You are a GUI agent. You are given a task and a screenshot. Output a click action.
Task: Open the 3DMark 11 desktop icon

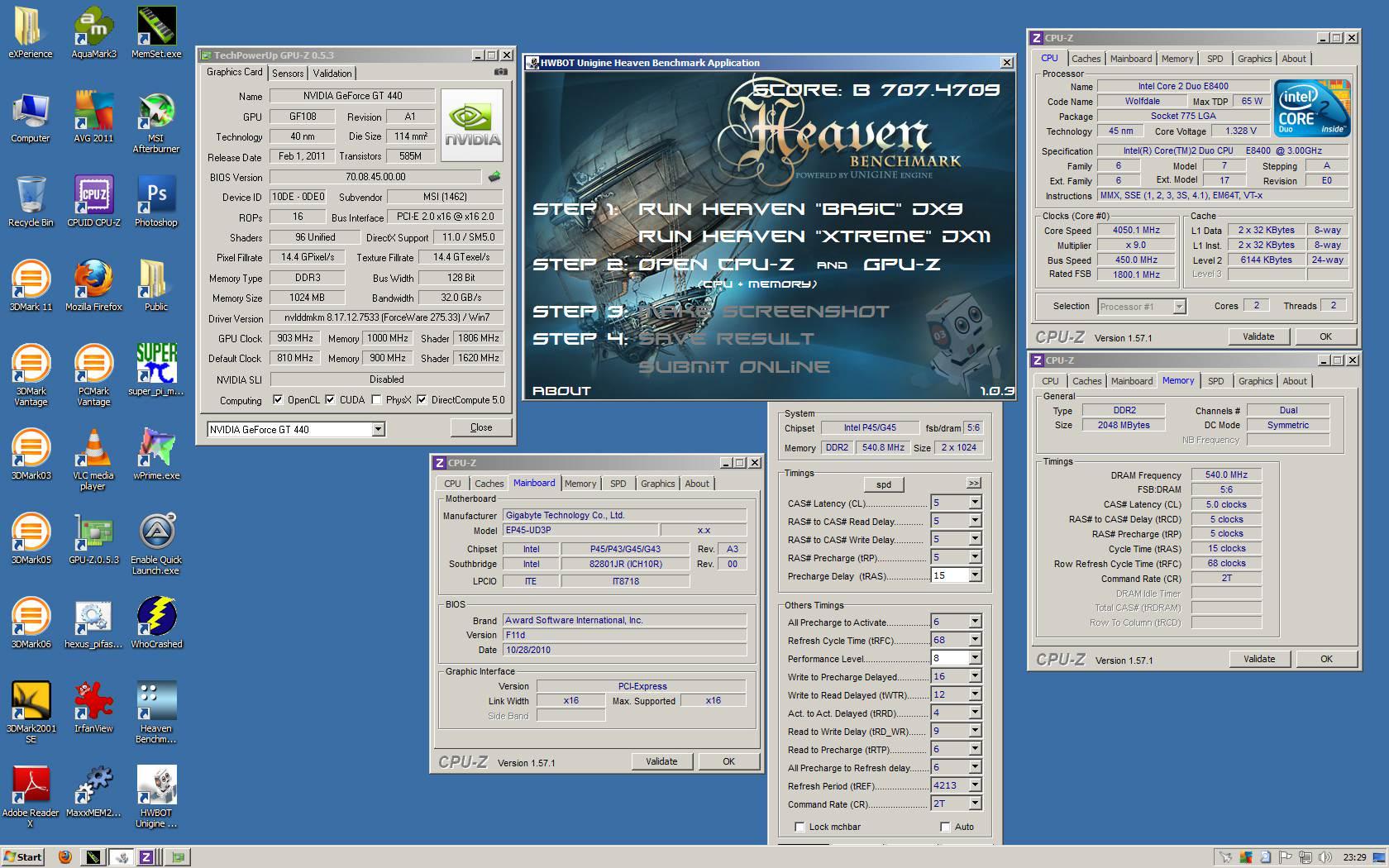31,286
